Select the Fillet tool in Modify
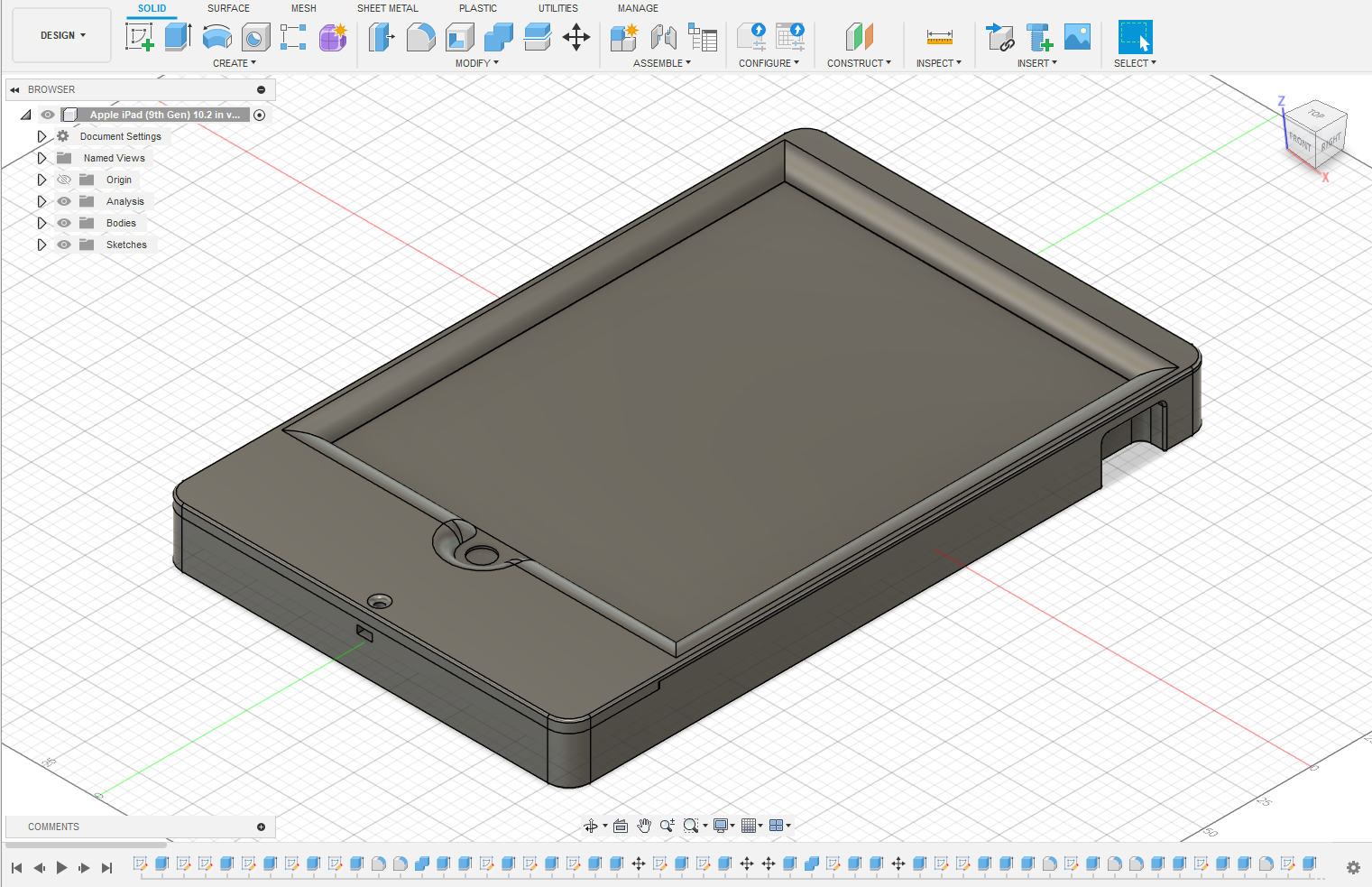This screenshot has width=1372, height=887. pyautogui.click(x=421, y=37)
